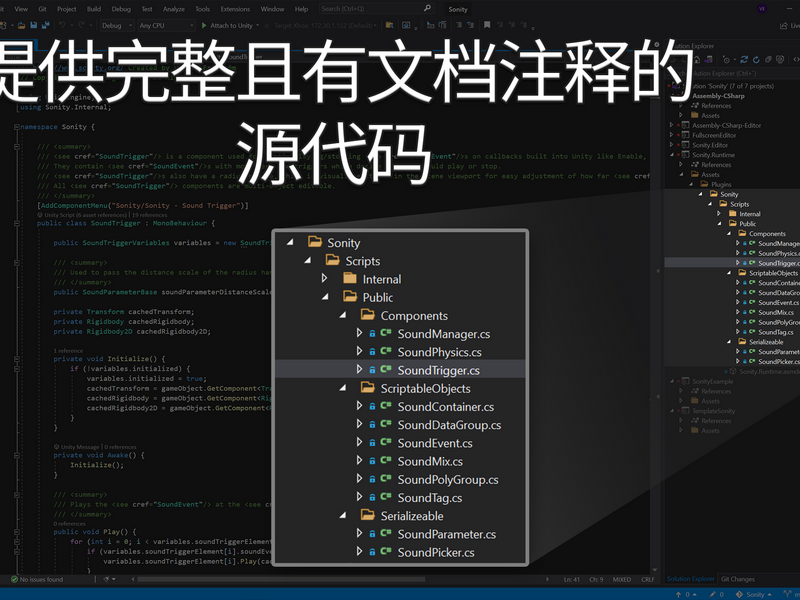
Task: Switch to the Solution Explorer bottom tab
Action: [x=690, y=579]
